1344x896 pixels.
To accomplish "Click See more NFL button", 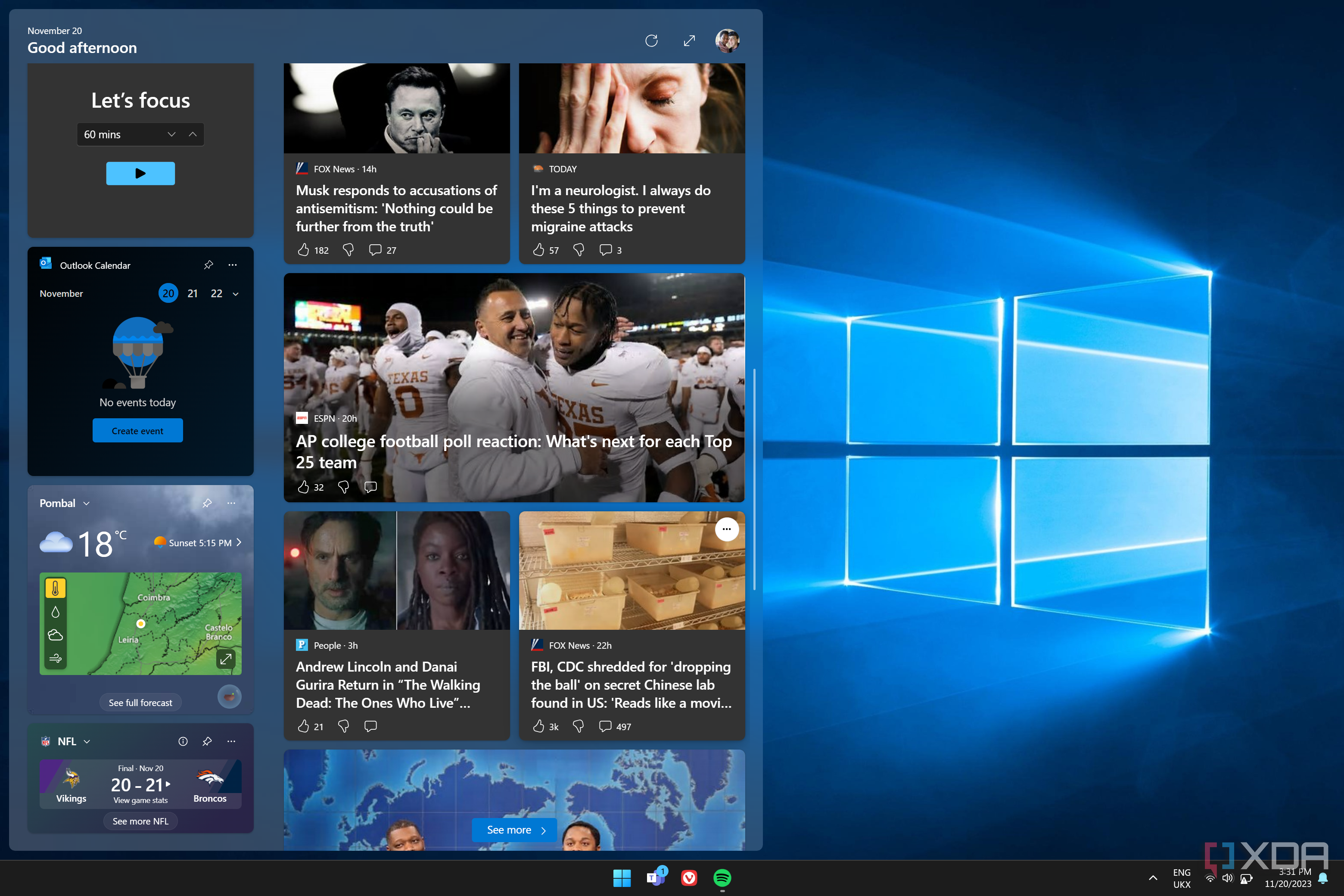I will pos(140,821).
